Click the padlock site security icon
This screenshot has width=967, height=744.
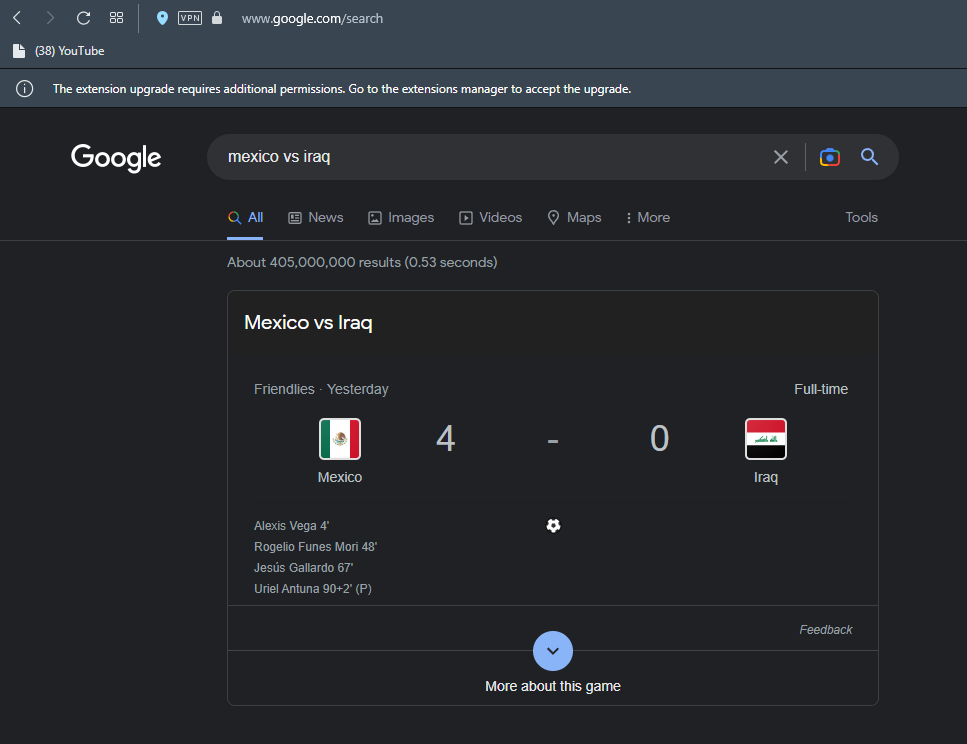pos(216,18)
